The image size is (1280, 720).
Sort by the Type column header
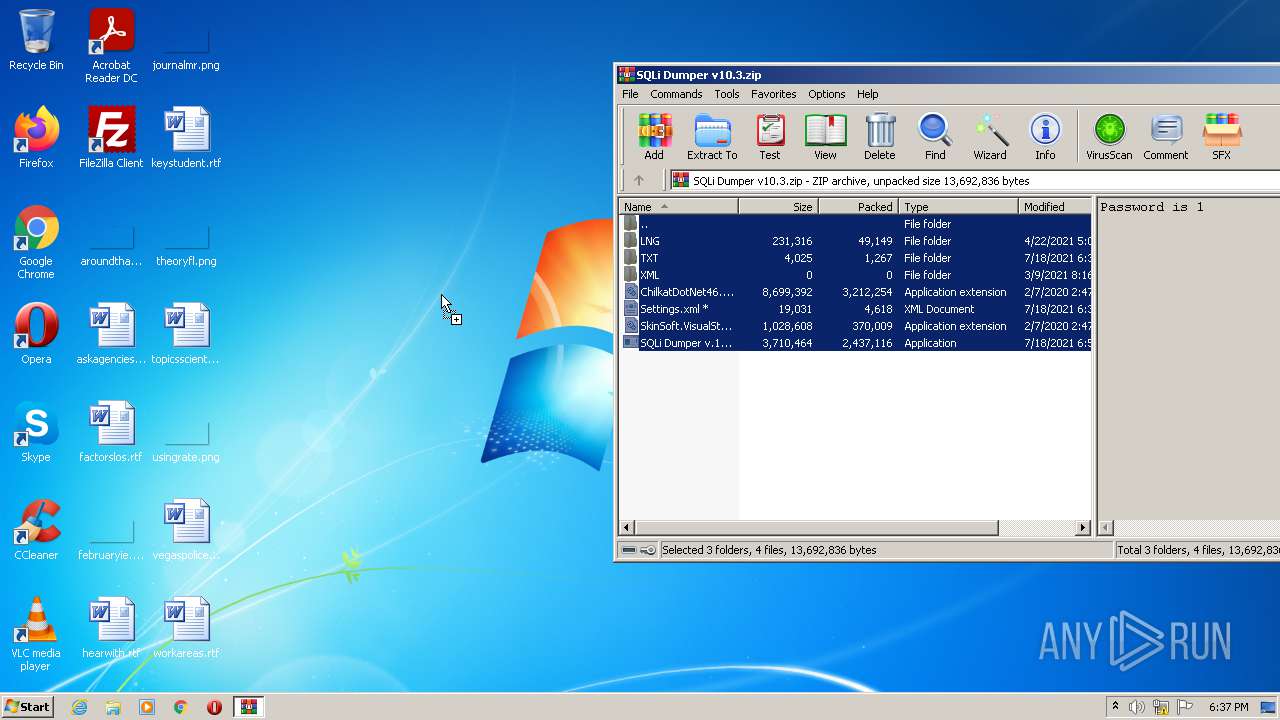point(959,207)
